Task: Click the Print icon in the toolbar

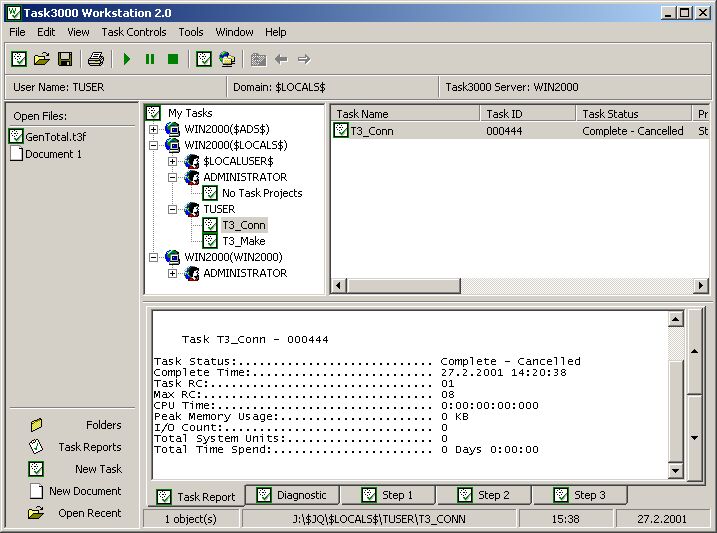Action: coord(95,59)
